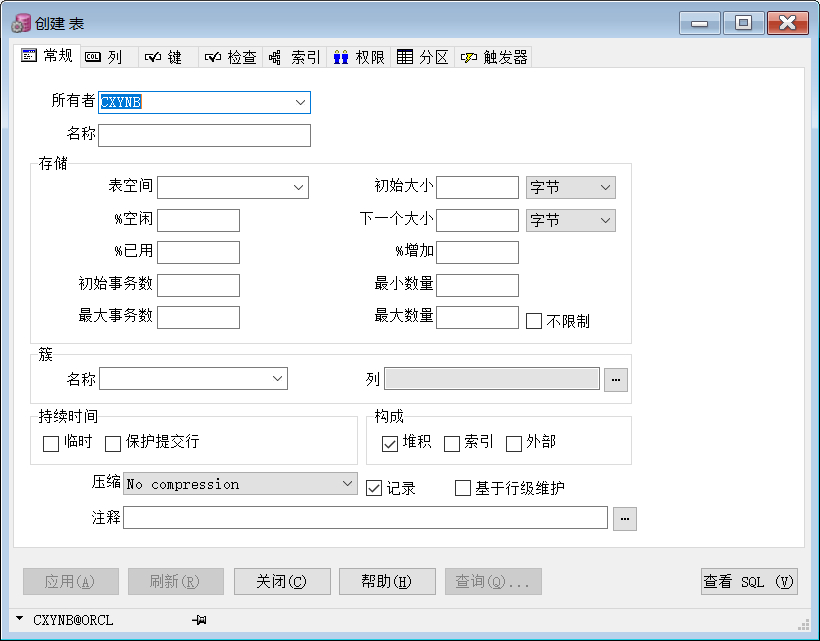
Task: Click the ellipsis button next to 簇 列
Action: (616, 380)
